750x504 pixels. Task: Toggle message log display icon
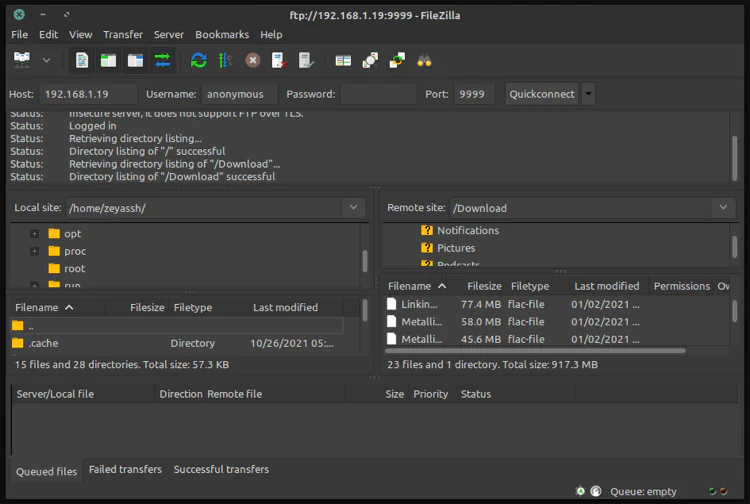82,61
